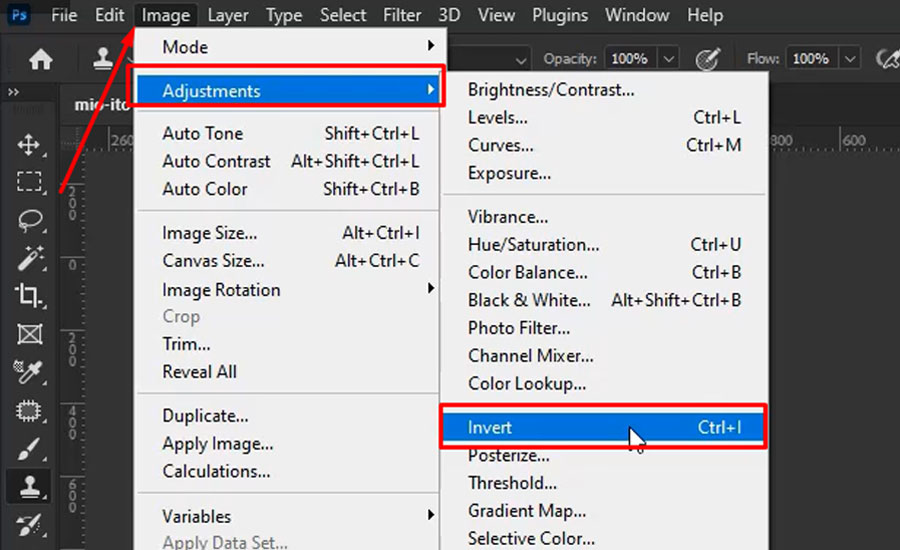Screen dimensions: 900x550
Task: Select the Rectangular Marquee tool
Action: 29,182
